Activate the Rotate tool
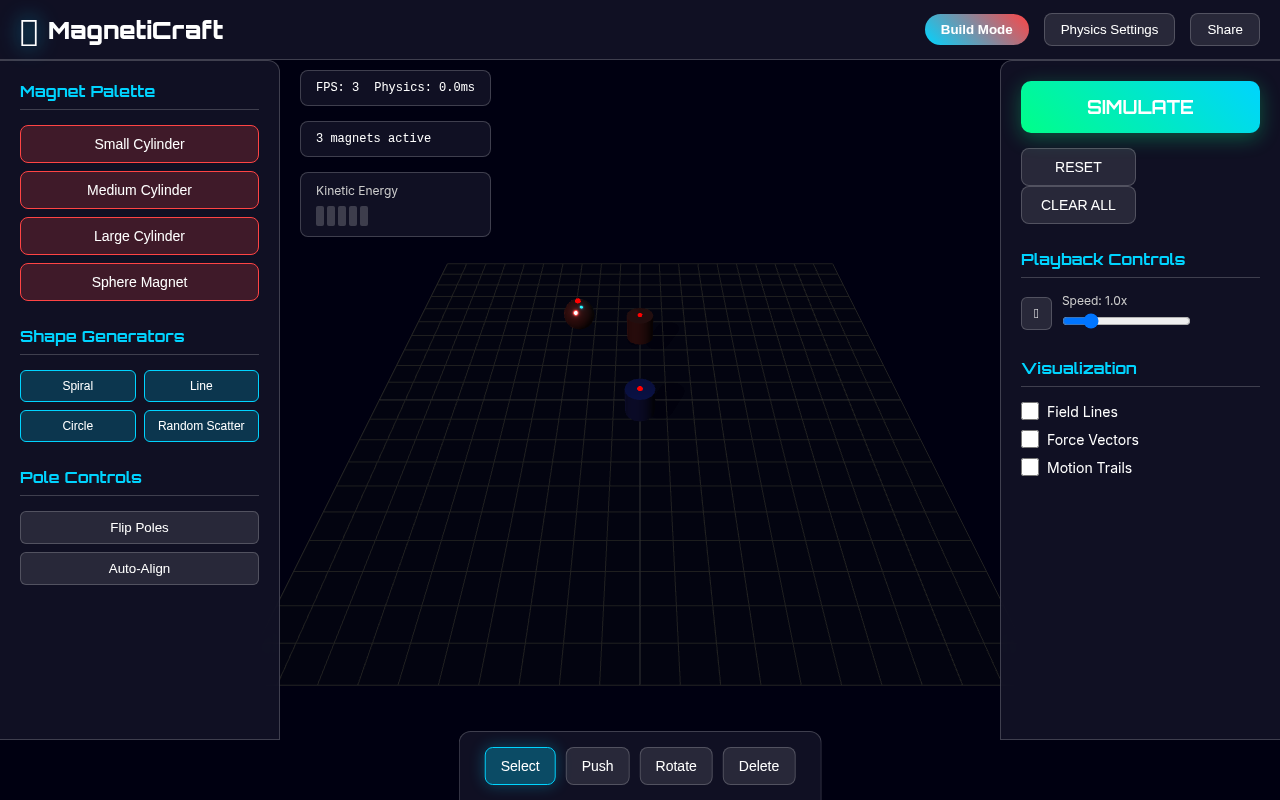This screenshot has height=800, width=1280. [x=676, y=766]
